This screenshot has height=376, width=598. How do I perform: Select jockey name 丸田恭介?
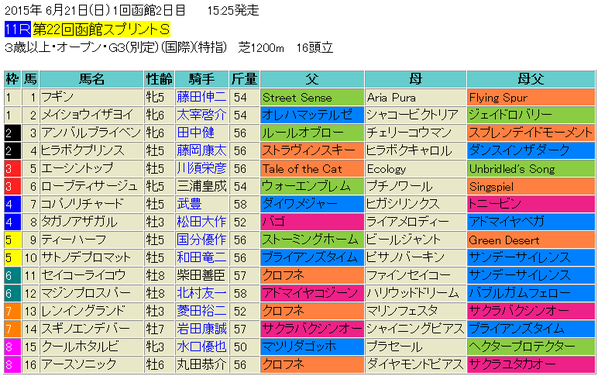201,365
